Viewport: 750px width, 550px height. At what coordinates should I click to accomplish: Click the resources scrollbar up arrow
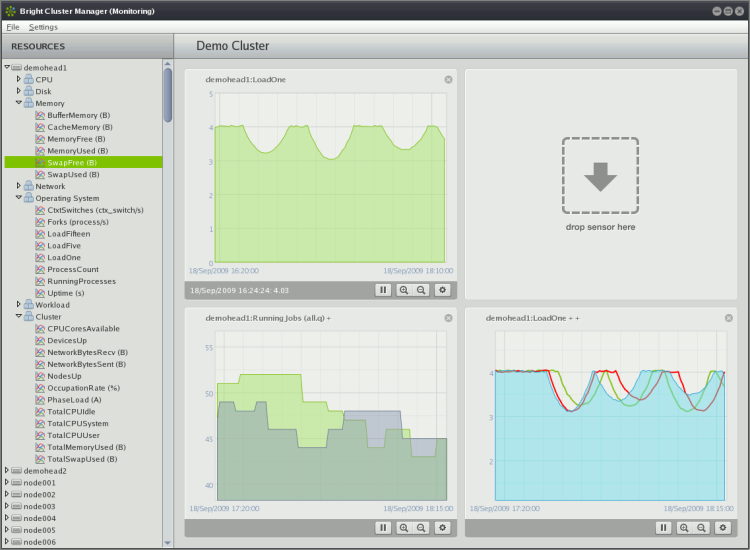[167, 64]
